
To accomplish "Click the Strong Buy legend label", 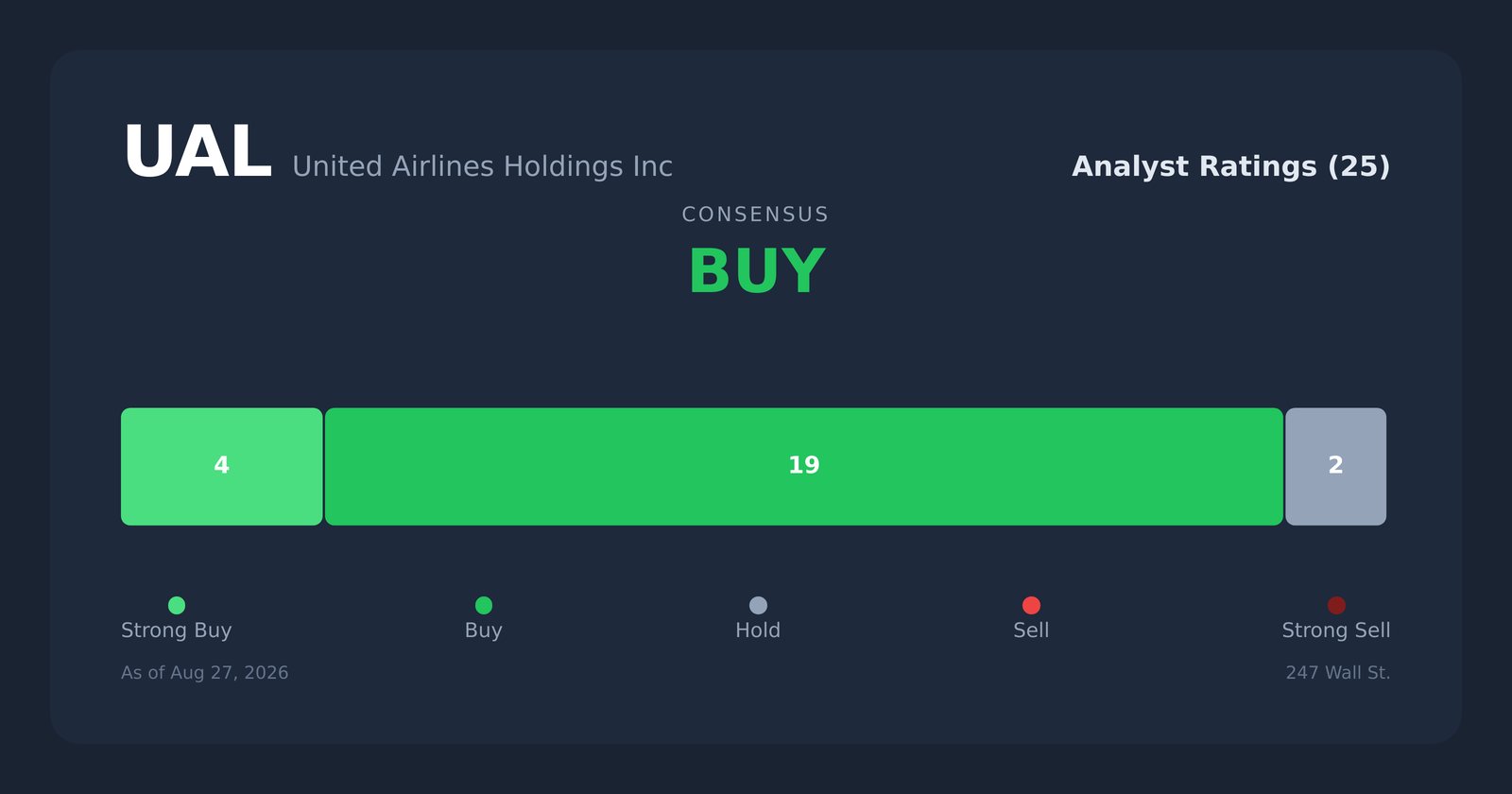I will click(177, 630).
